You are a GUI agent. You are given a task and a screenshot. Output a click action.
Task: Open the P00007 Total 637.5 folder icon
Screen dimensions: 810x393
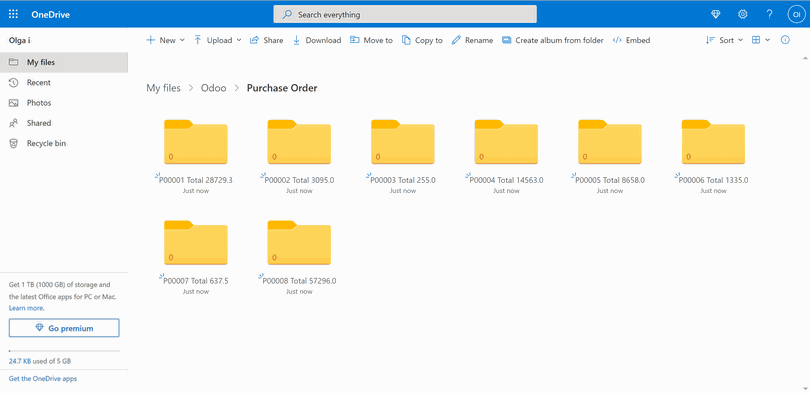[x=196, y=242]
